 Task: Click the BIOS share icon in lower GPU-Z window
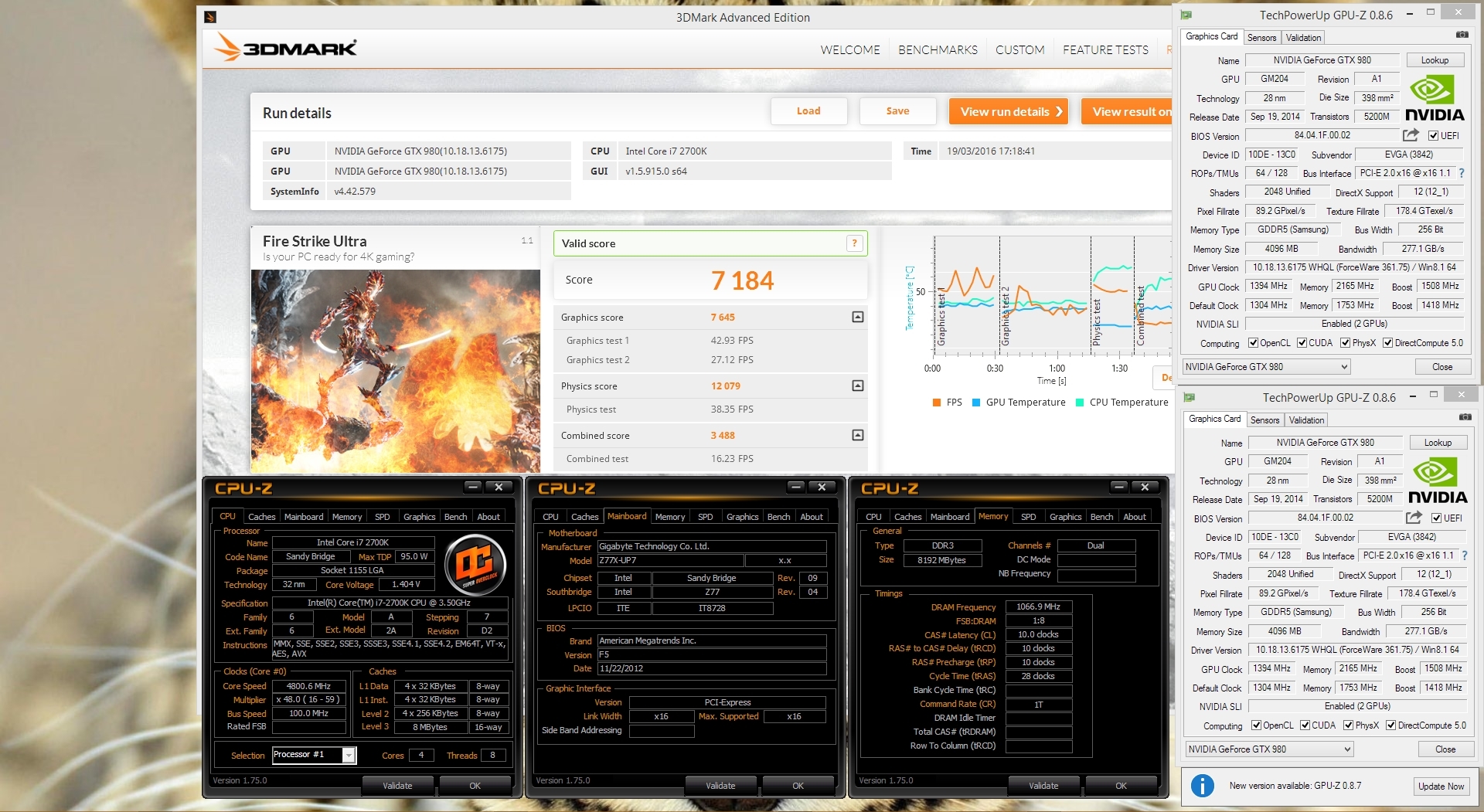(x=1414, y=518)
